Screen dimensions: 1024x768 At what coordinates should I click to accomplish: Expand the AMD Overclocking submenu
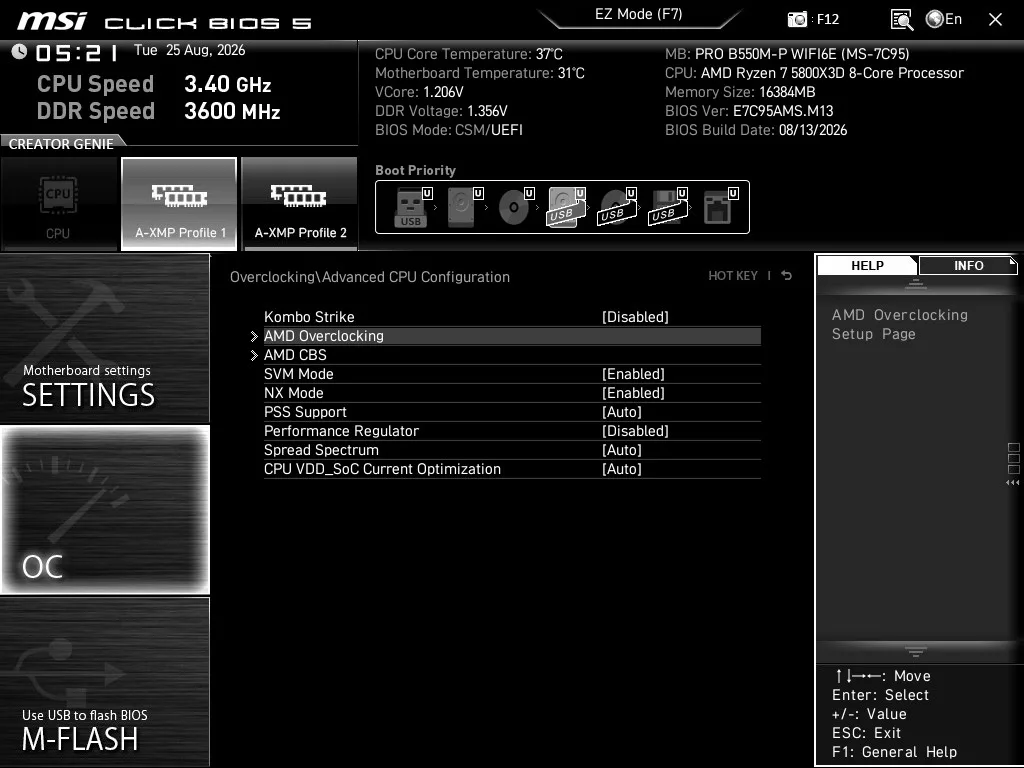pyautogui.click(x=512, y=336)
